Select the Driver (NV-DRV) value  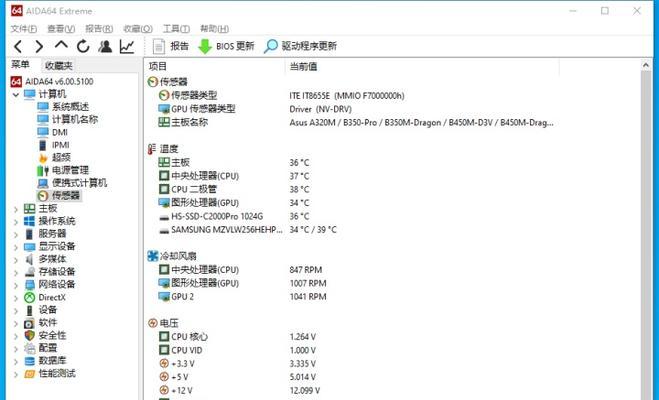tap(321, 109)
